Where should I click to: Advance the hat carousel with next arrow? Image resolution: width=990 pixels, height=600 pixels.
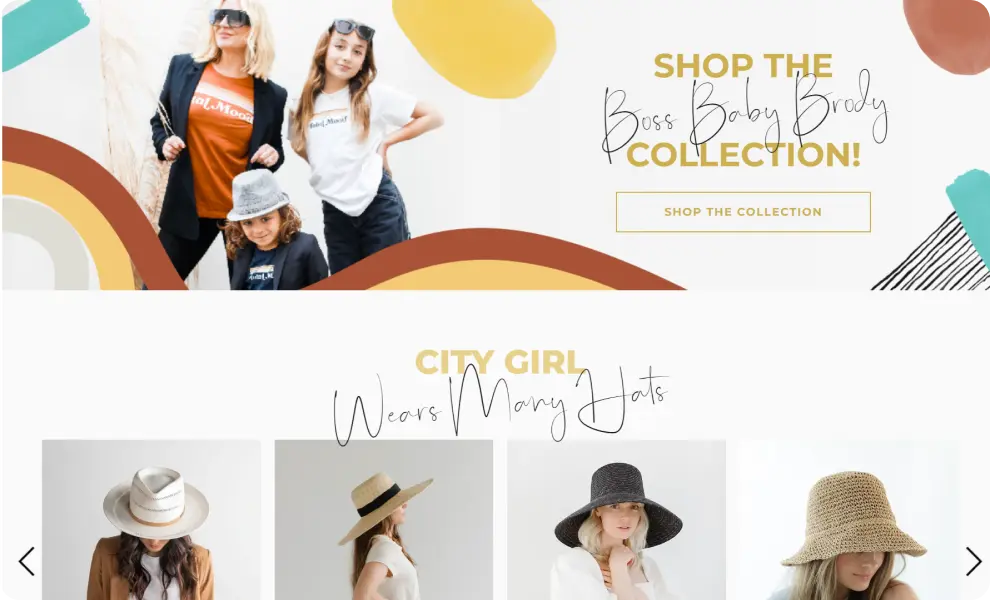pyautogui.click(x=974, y=561)
